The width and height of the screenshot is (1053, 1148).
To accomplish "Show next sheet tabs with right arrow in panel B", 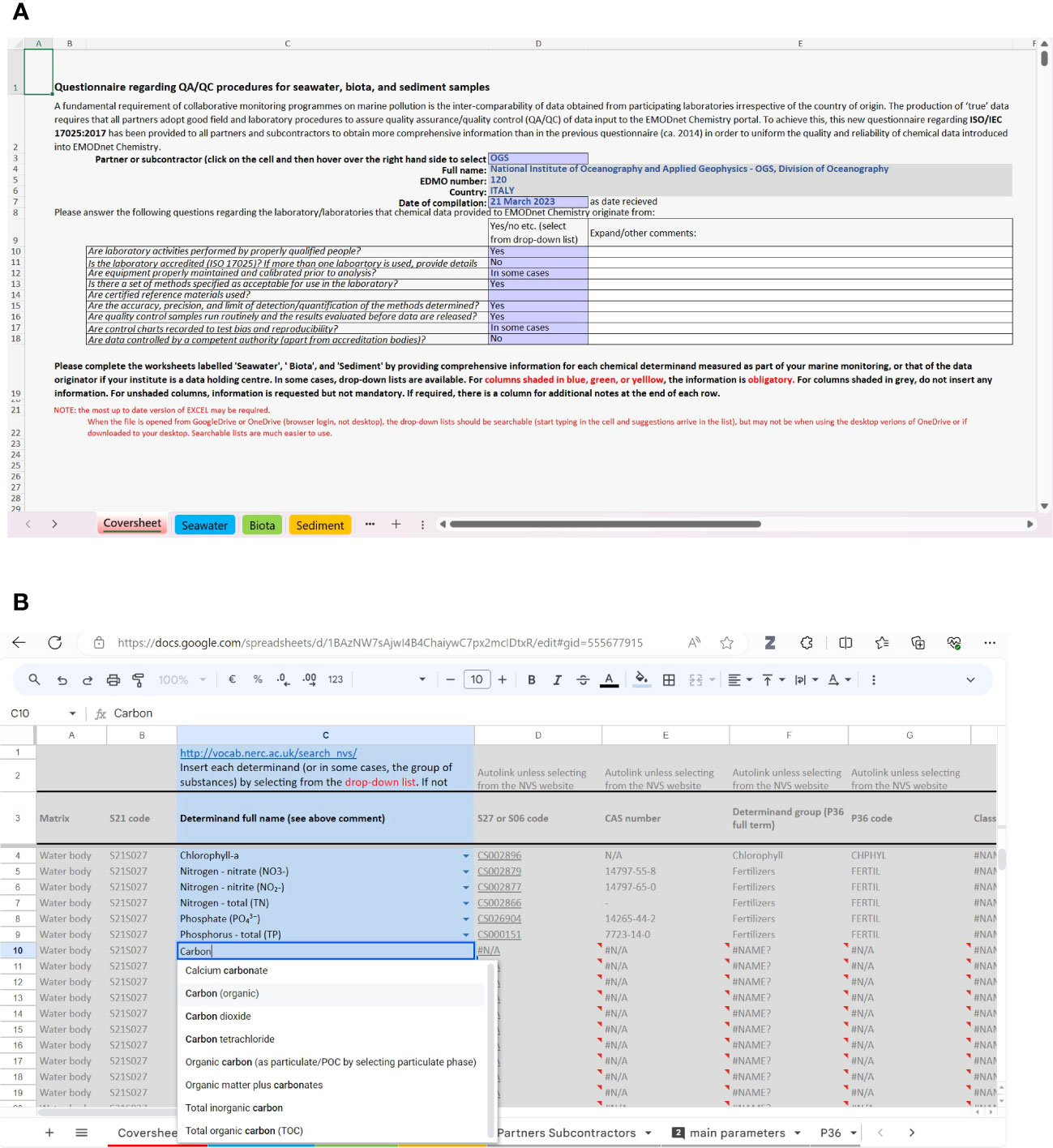I will tap(912, 1133).
